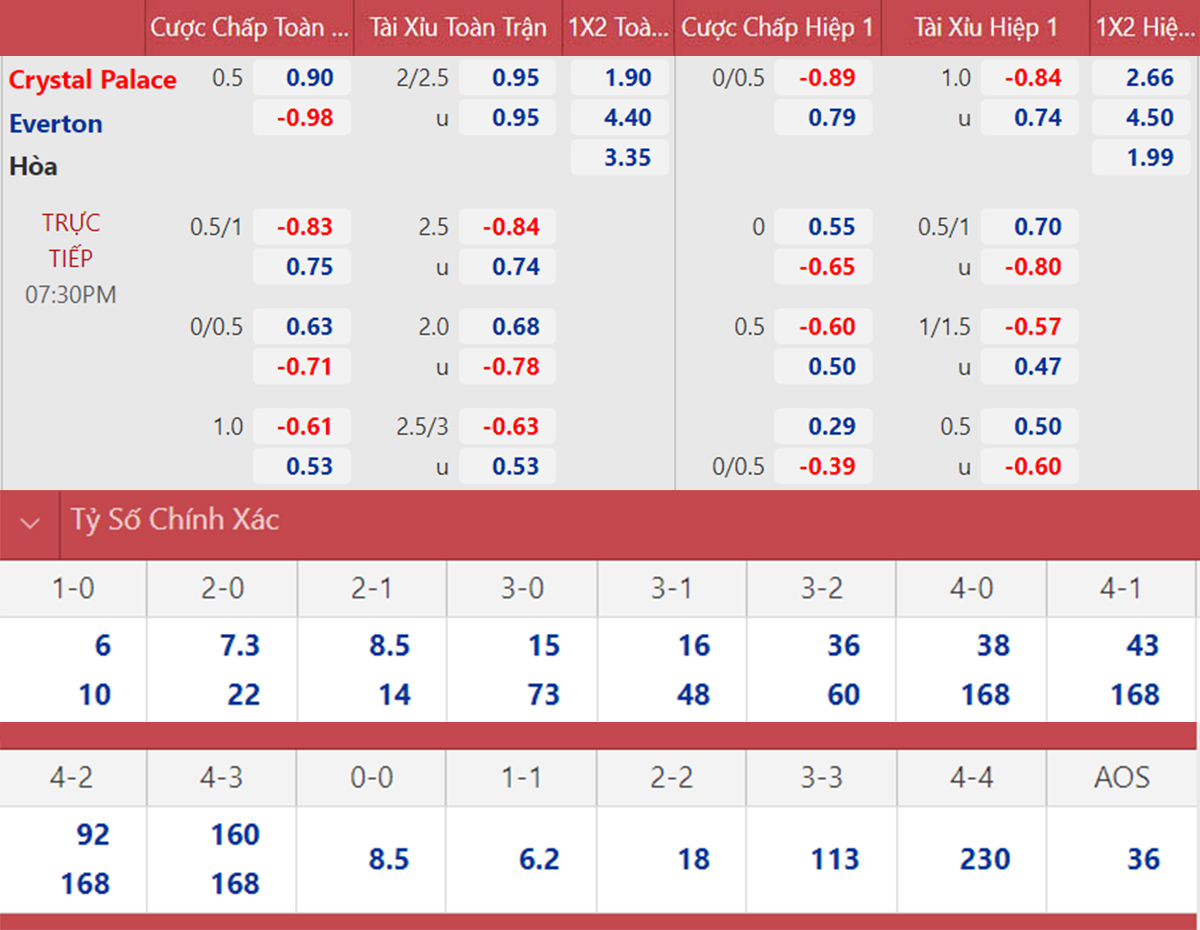Image resolution: width=1200 pixels, height=930 pixels.
Task: Select first-half handicap odds -0.39
Action: [x=824, y=467]
